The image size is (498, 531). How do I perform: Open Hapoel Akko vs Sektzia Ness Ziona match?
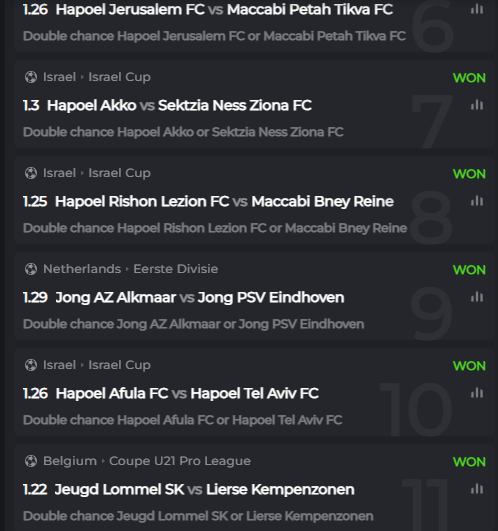tap(179, 105)
